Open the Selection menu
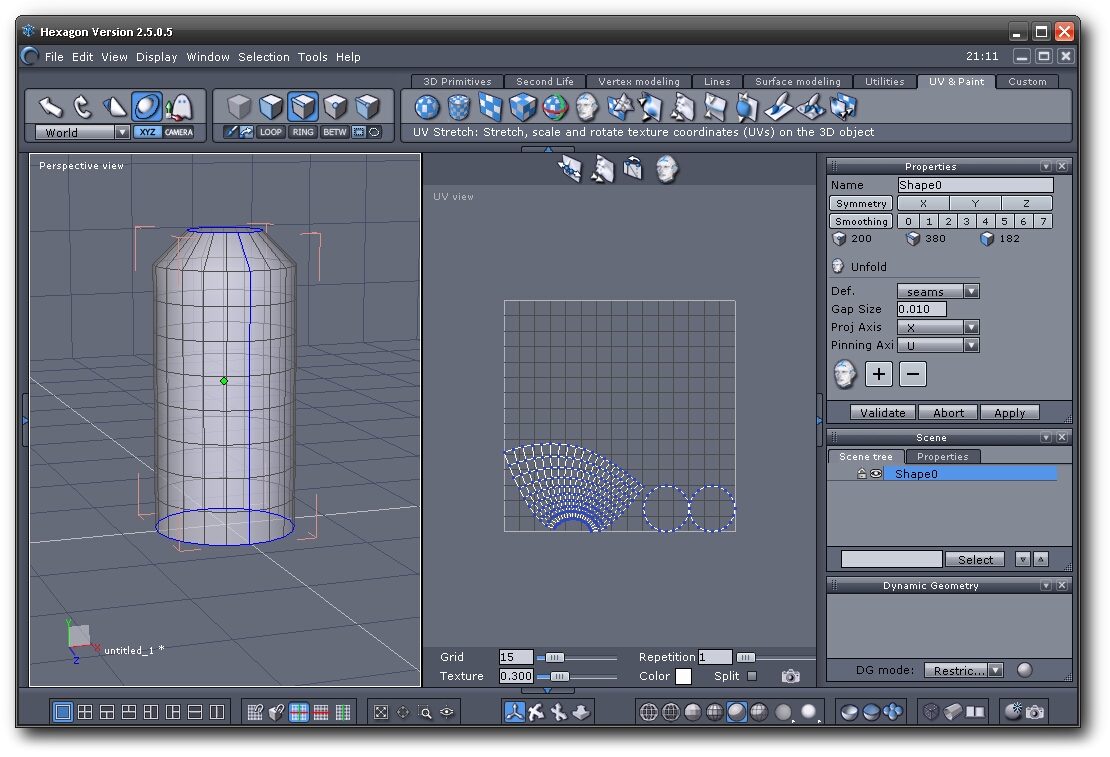Screen dimensions: 1110x757 (263, 57)
